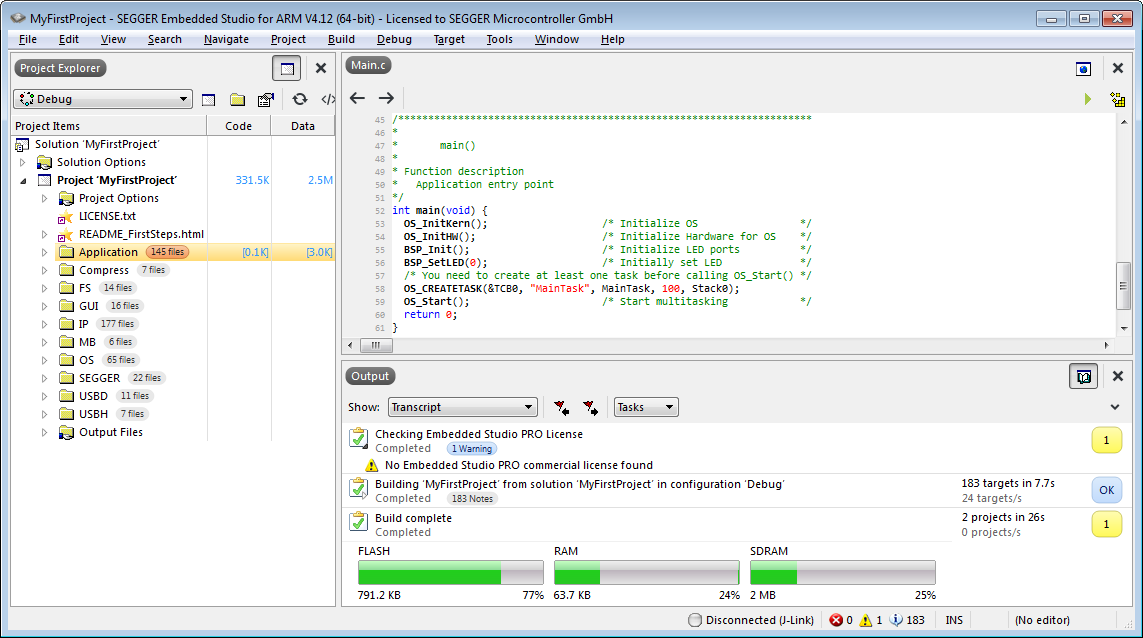Image resolution: width=1143 pixels, height=638 pixels.
Task: Click the Data column header
Action: [303, 126]
